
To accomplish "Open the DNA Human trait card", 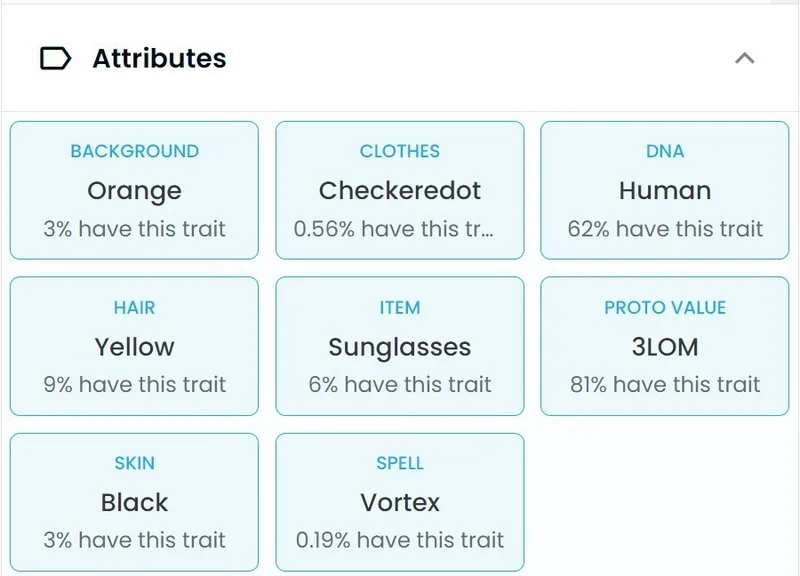I will [x=665, y=190].
